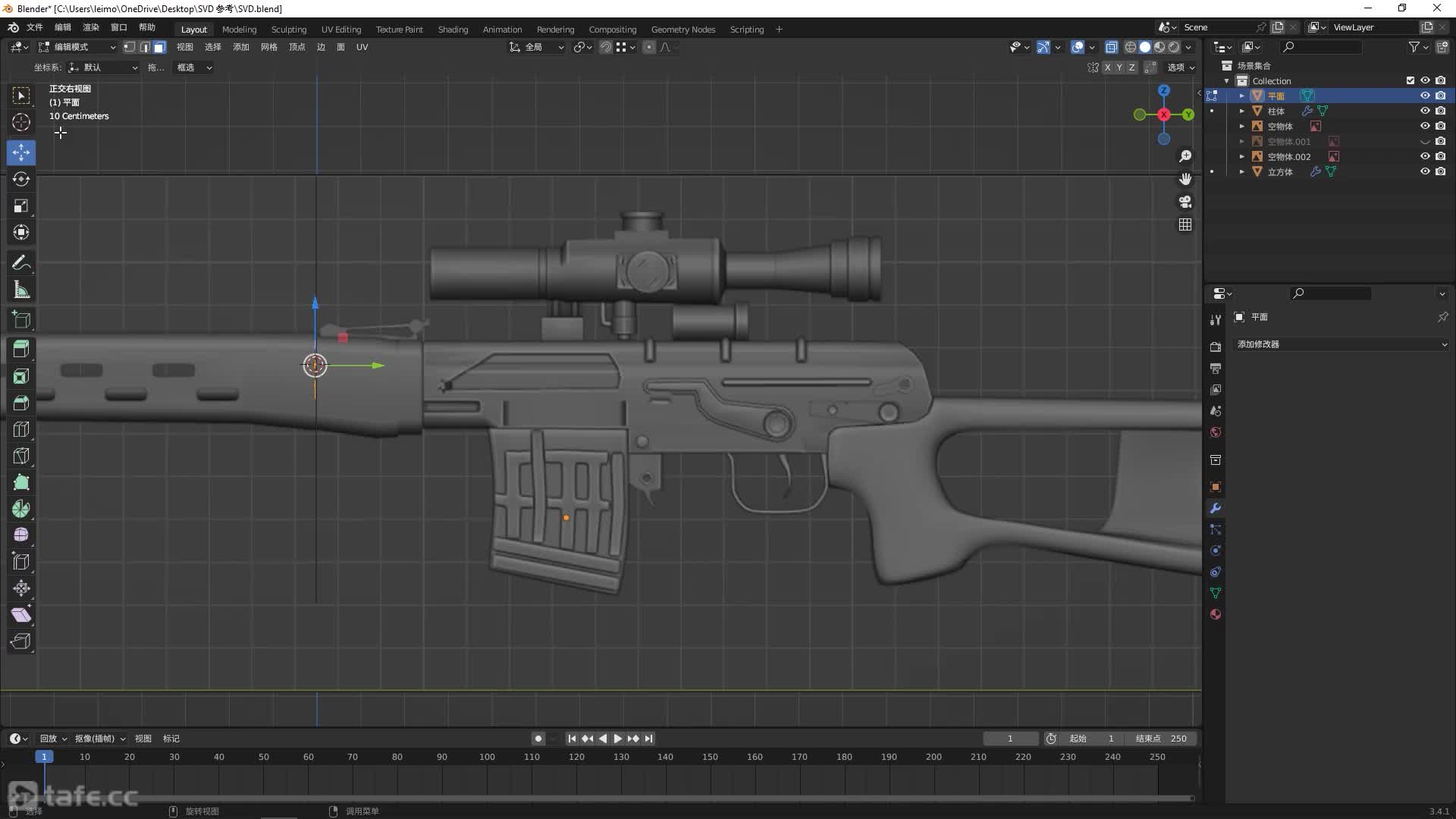Select the Extrude Region tool
The image size is (1456, 819).
point(21,350)
